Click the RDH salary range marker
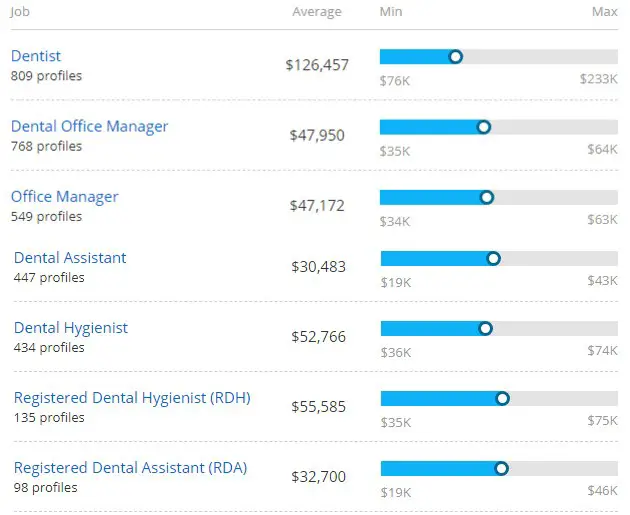630x515 pixels. 503,398
